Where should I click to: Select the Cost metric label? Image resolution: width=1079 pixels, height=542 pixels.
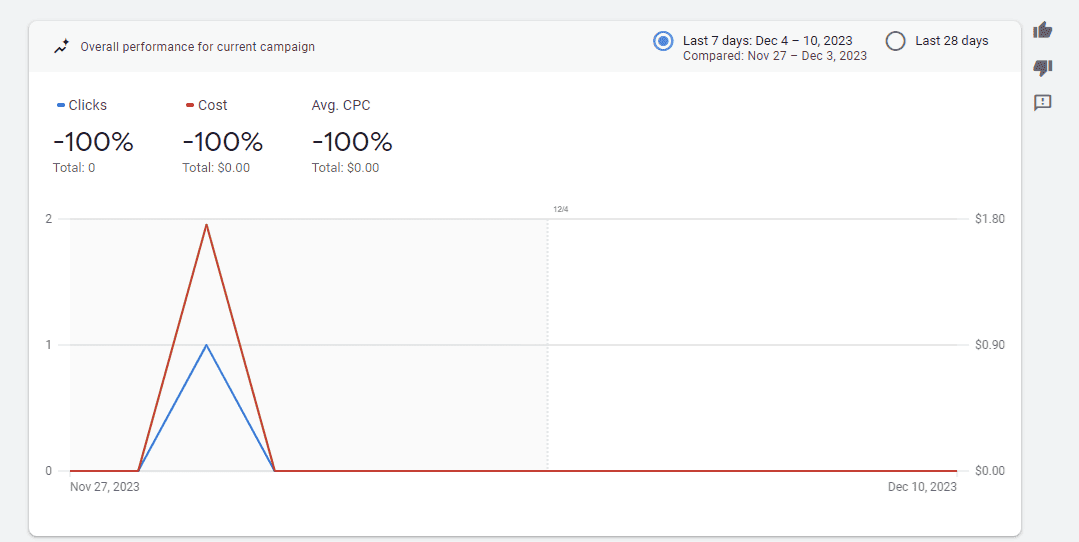[213, 105]
